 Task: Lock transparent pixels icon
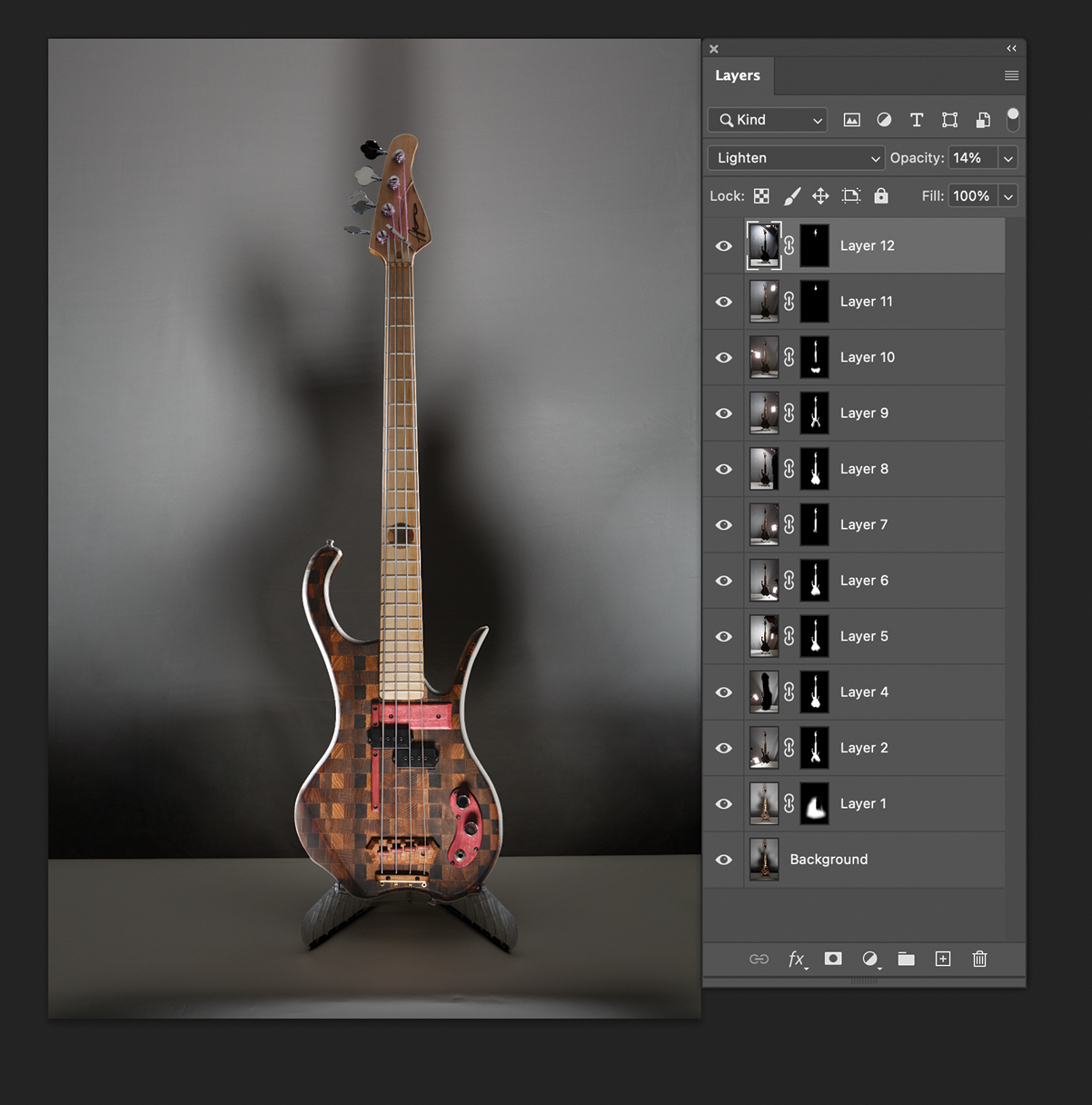point(761,196)
